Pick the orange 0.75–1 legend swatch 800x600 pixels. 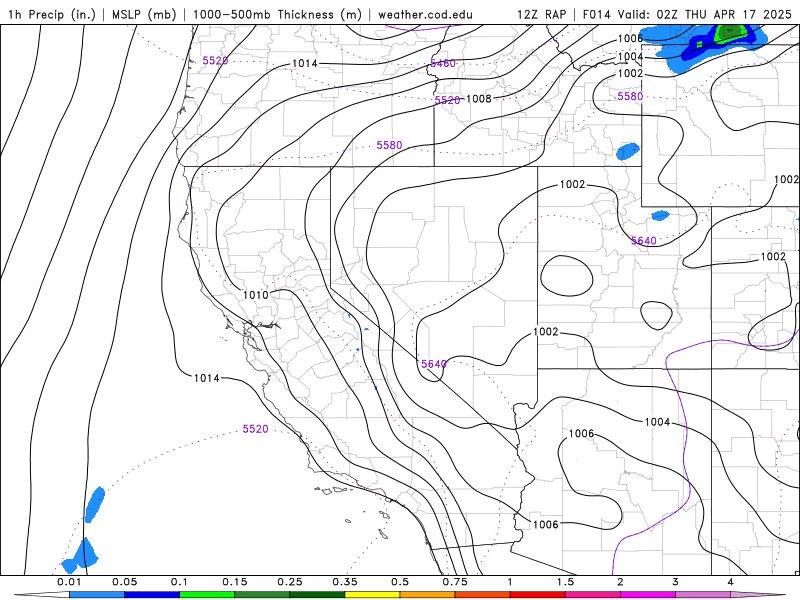pyautogui.click(x=483, y=595)
